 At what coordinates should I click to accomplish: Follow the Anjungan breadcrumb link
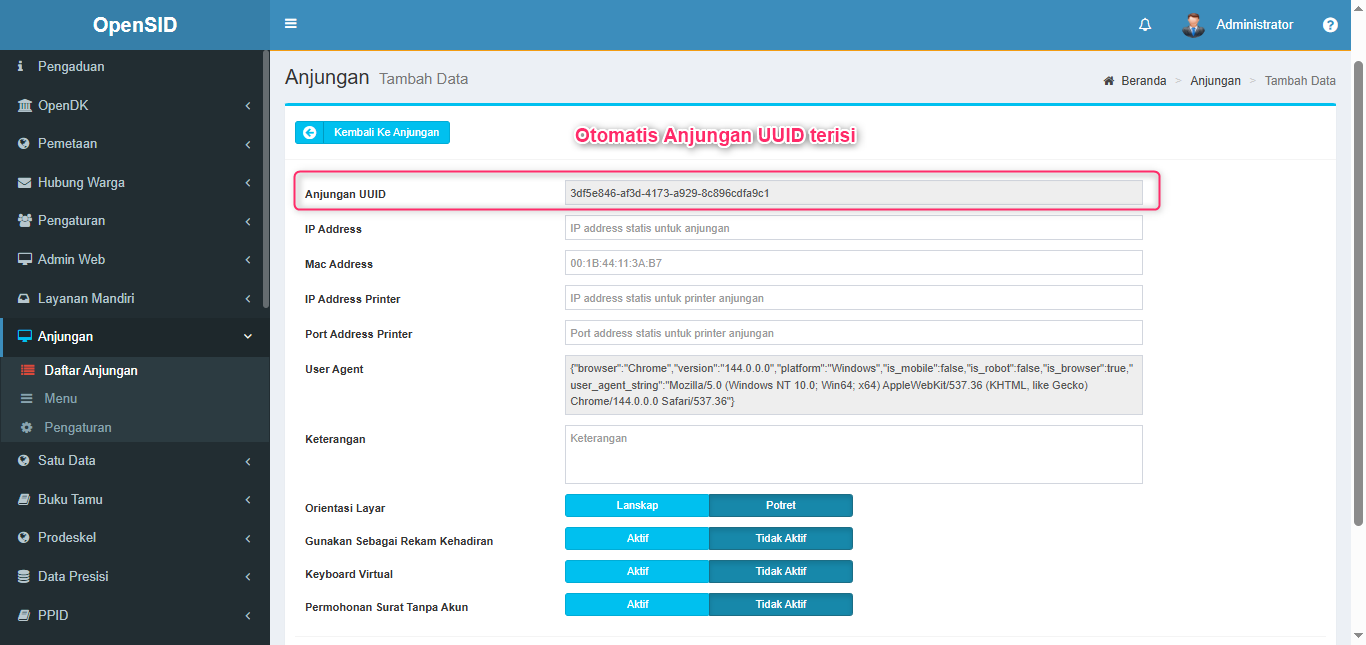click(x=1215, y=81)
